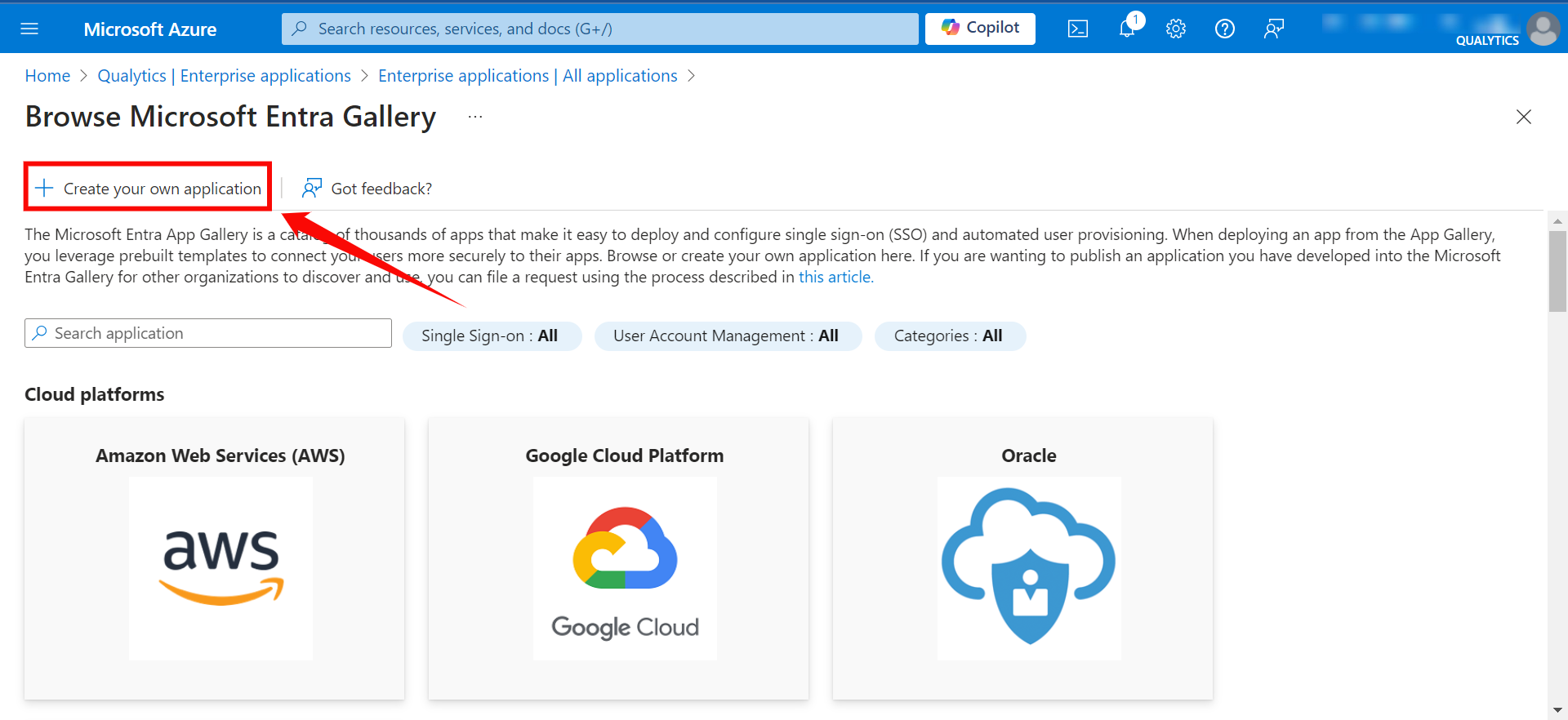
Task: Click the top bar feedback icon
Action: [1274, 29]
